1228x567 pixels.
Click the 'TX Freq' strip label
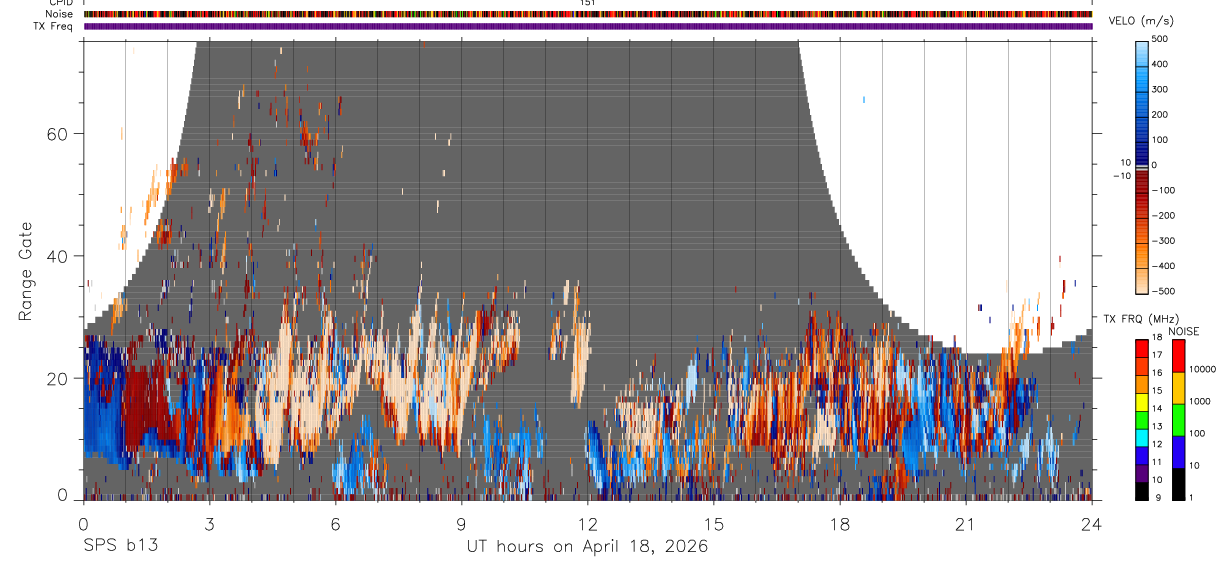point(54,26)
